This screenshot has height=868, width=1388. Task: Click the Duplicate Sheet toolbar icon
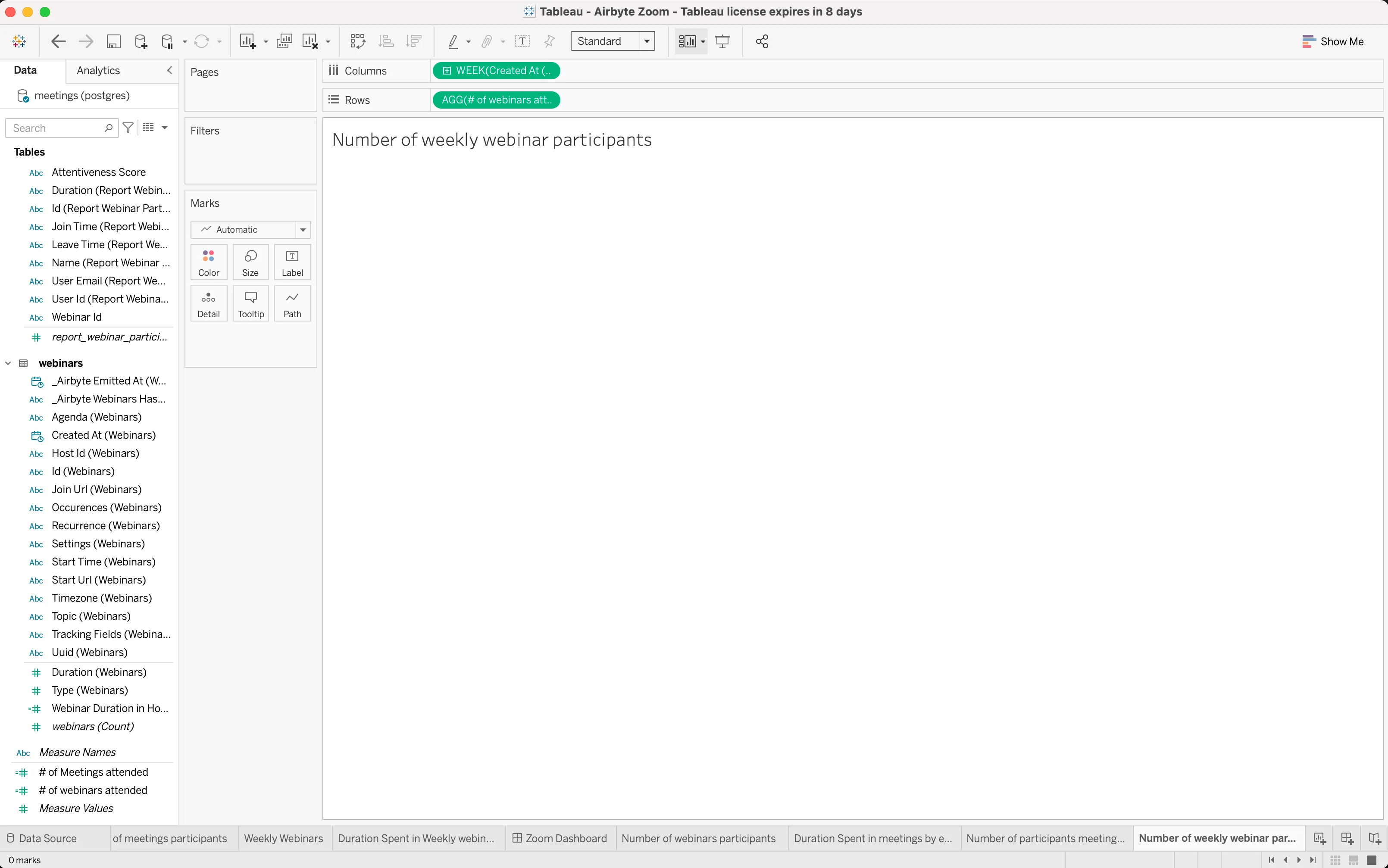click(x=284, y=41)
